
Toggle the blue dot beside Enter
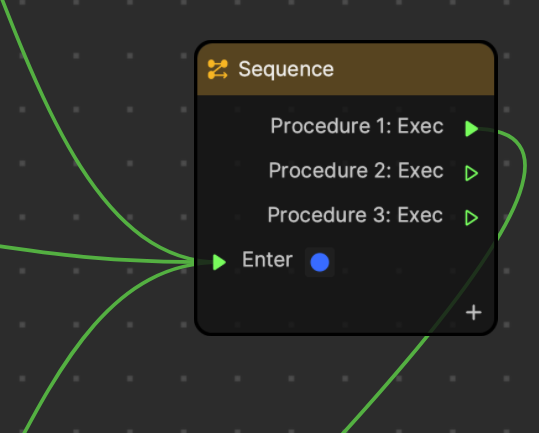[x=320, y=262]
